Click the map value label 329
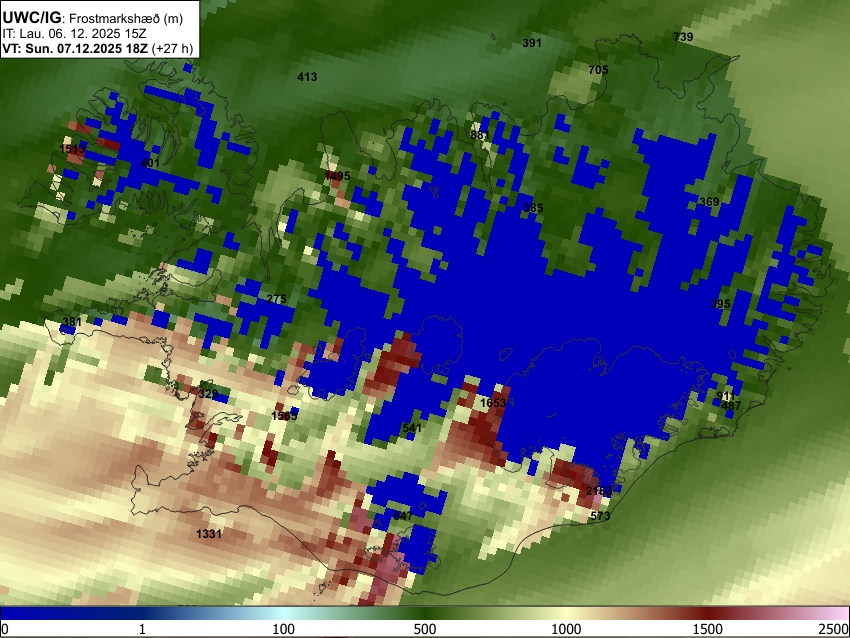The width and height of the screenshot is (850, 638). click(208, 394)
